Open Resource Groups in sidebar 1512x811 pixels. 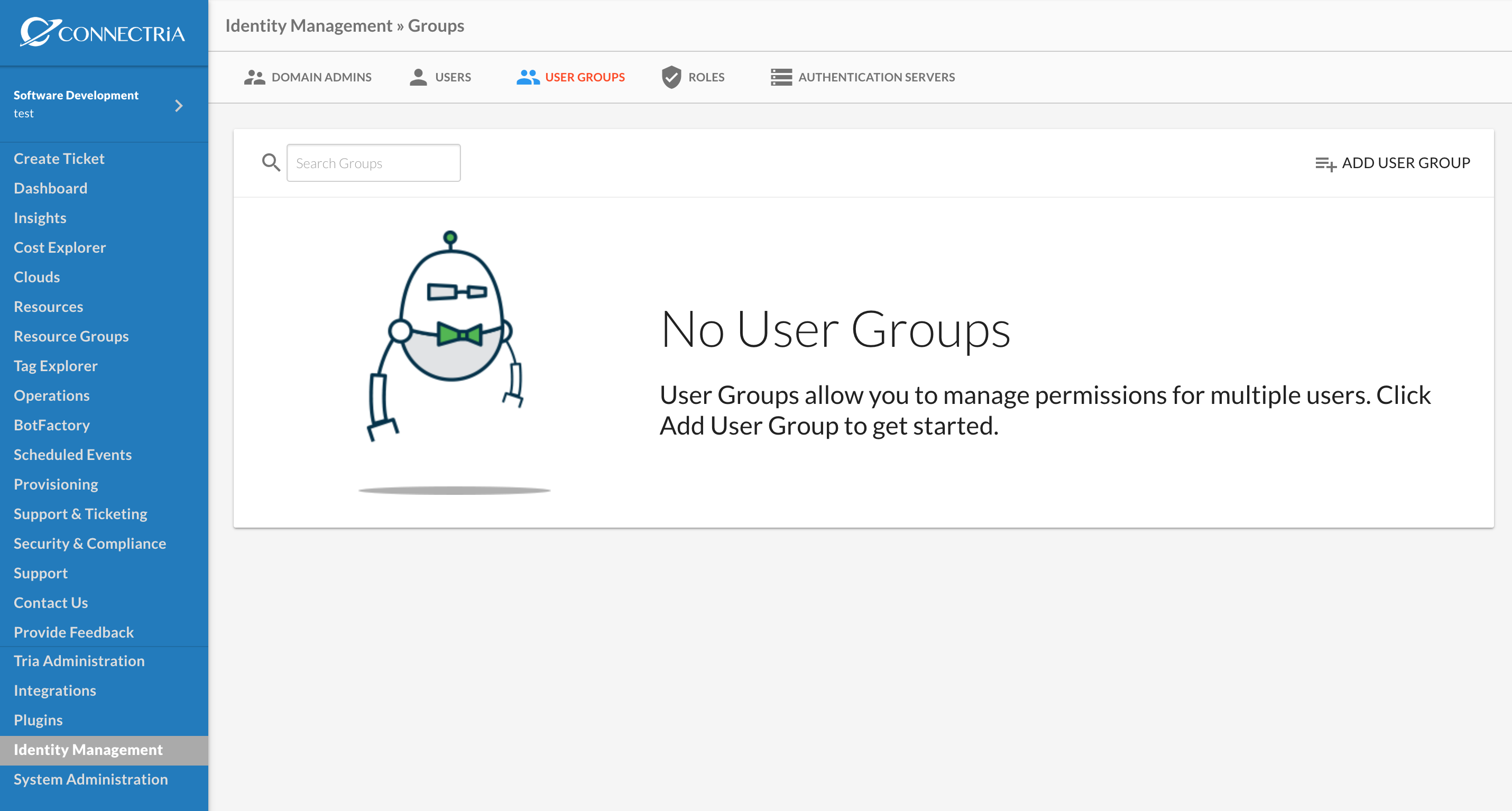pos(71,336)
